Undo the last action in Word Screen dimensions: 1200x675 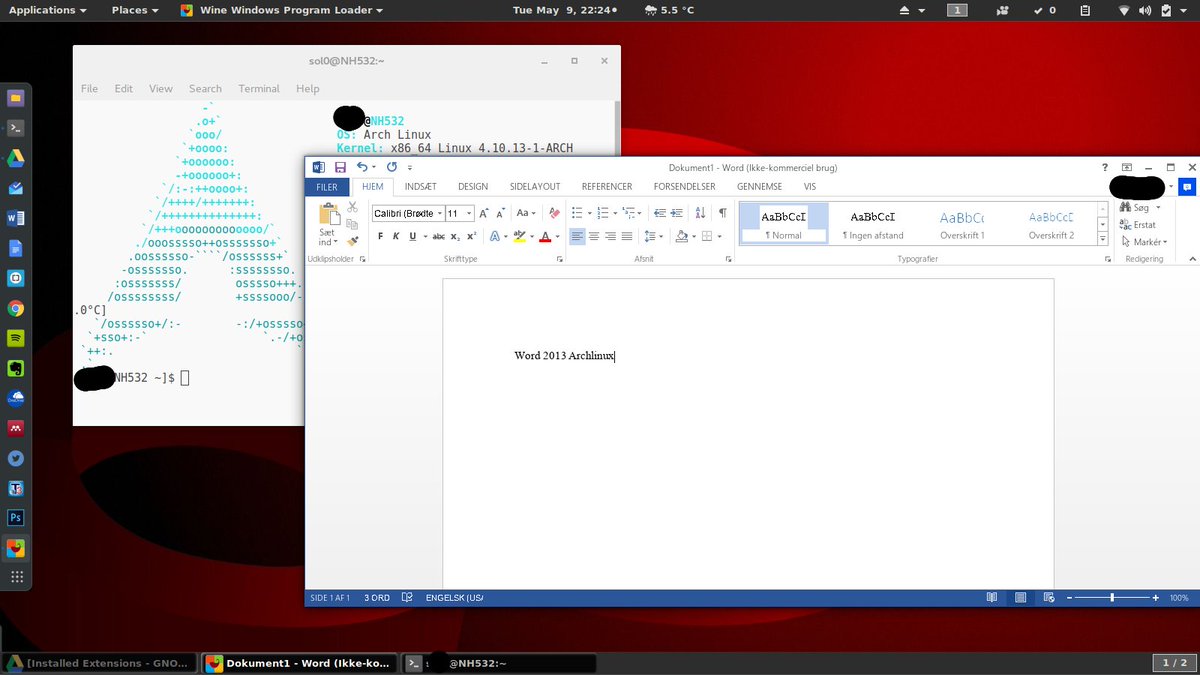[362, 167]
